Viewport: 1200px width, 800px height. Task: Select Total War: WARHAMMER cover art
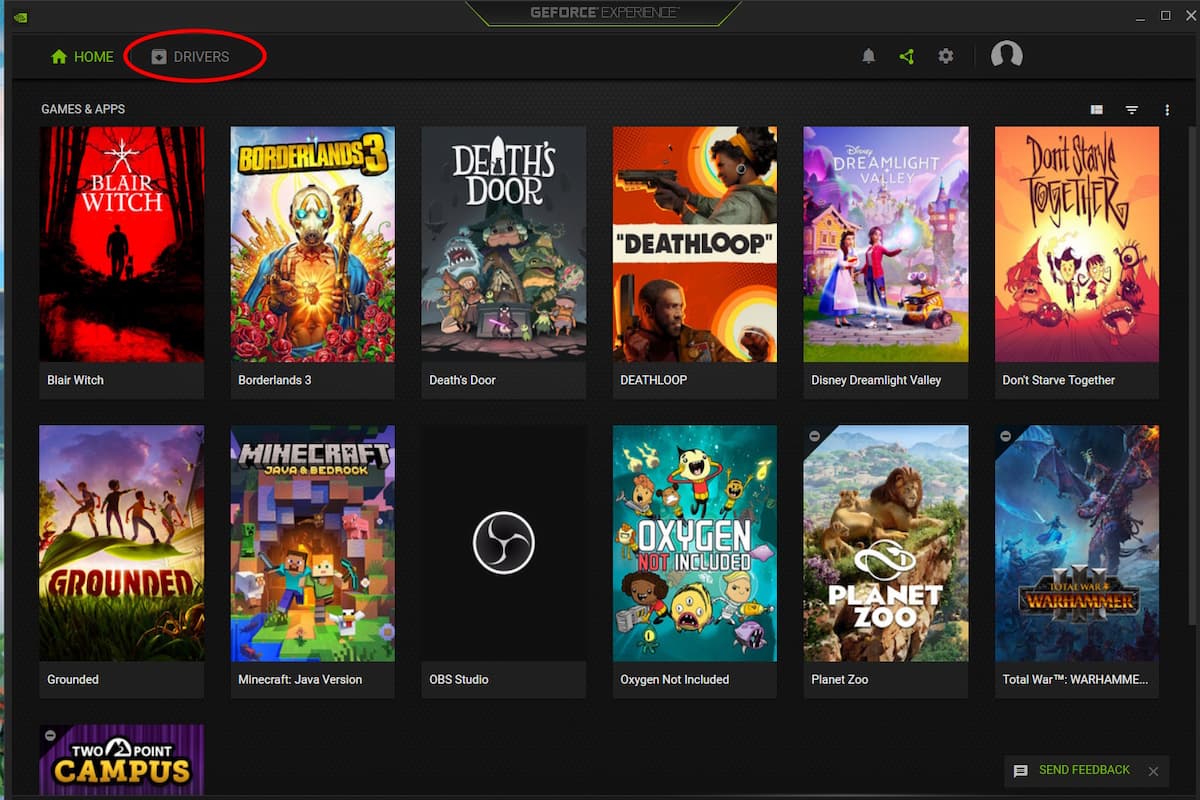point(1077,543)
